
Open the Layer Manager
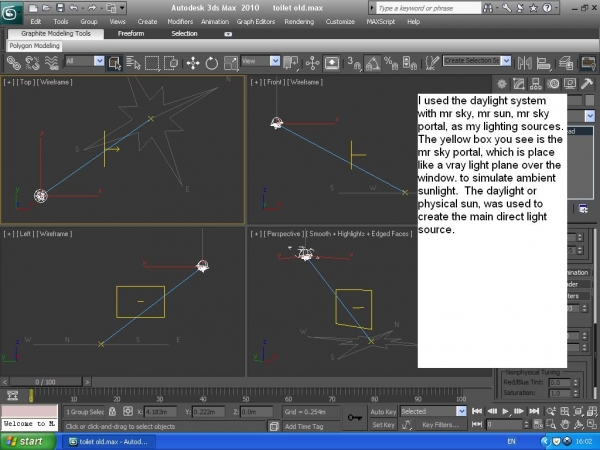(566, 63)
